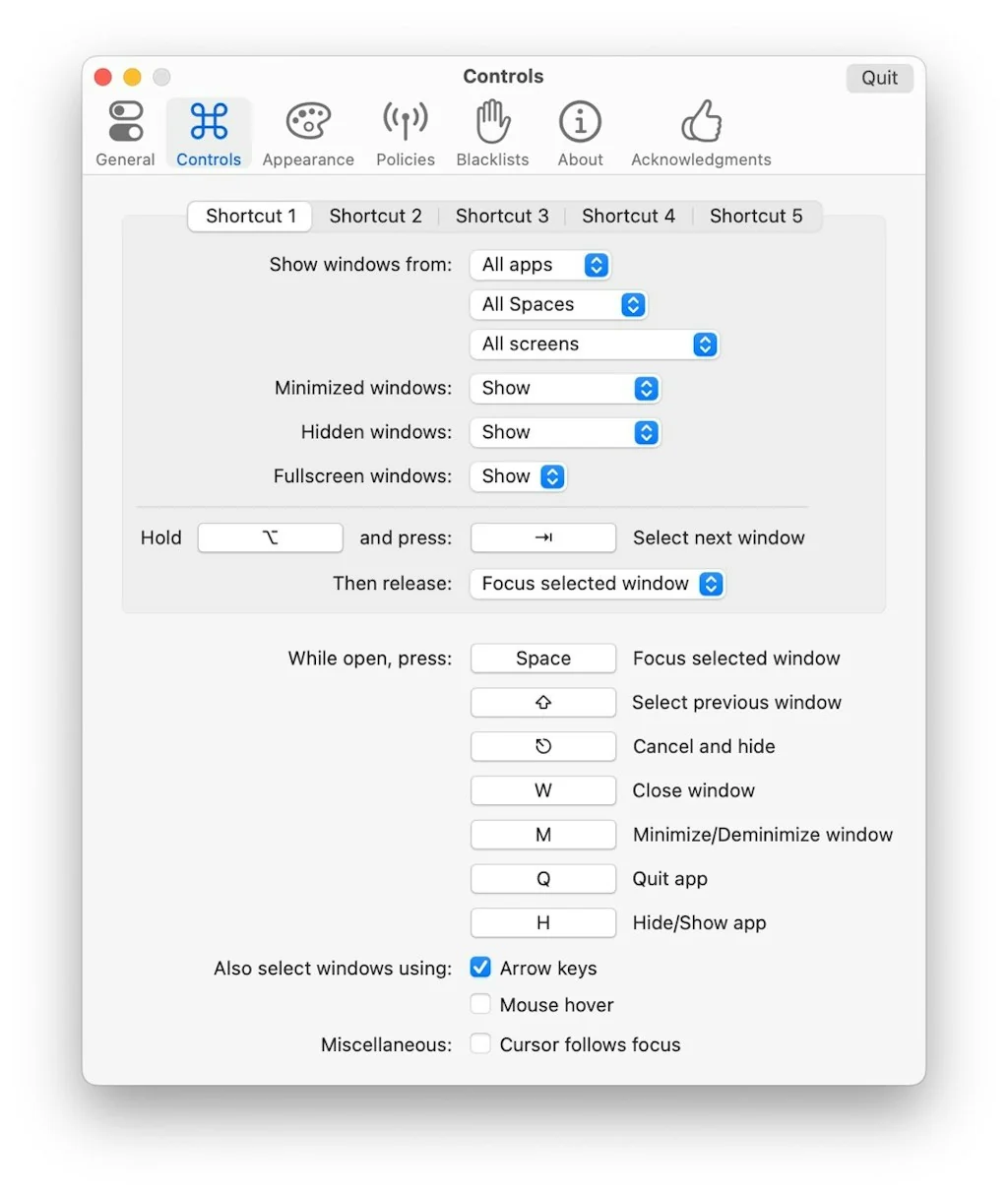Enable Cursor follows focus
Screen dimensions: 1008x1194
tap(479, 1043)
